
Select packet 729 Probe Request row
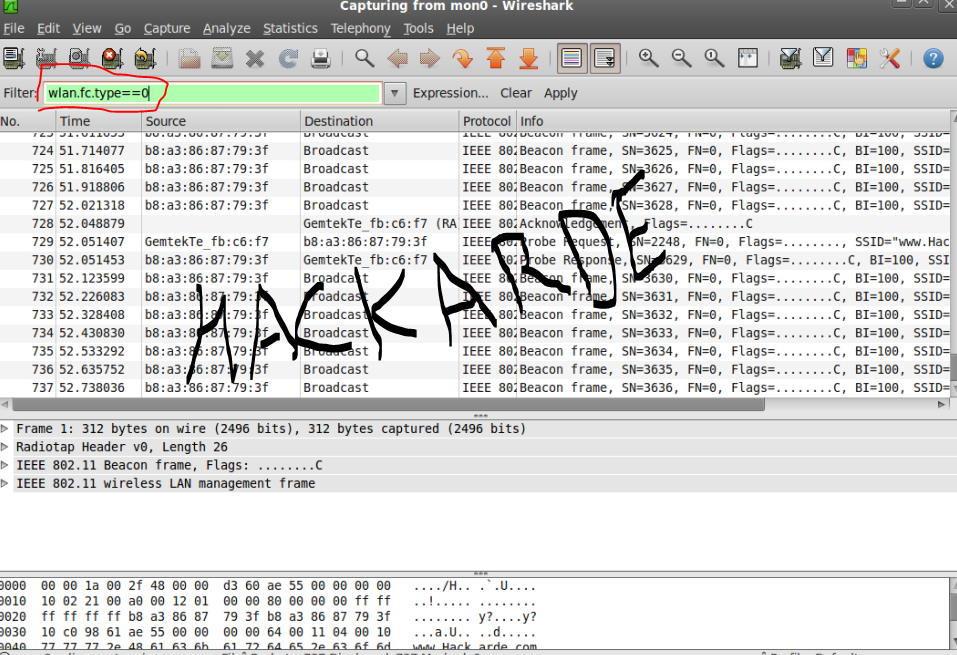click(475, 242)
